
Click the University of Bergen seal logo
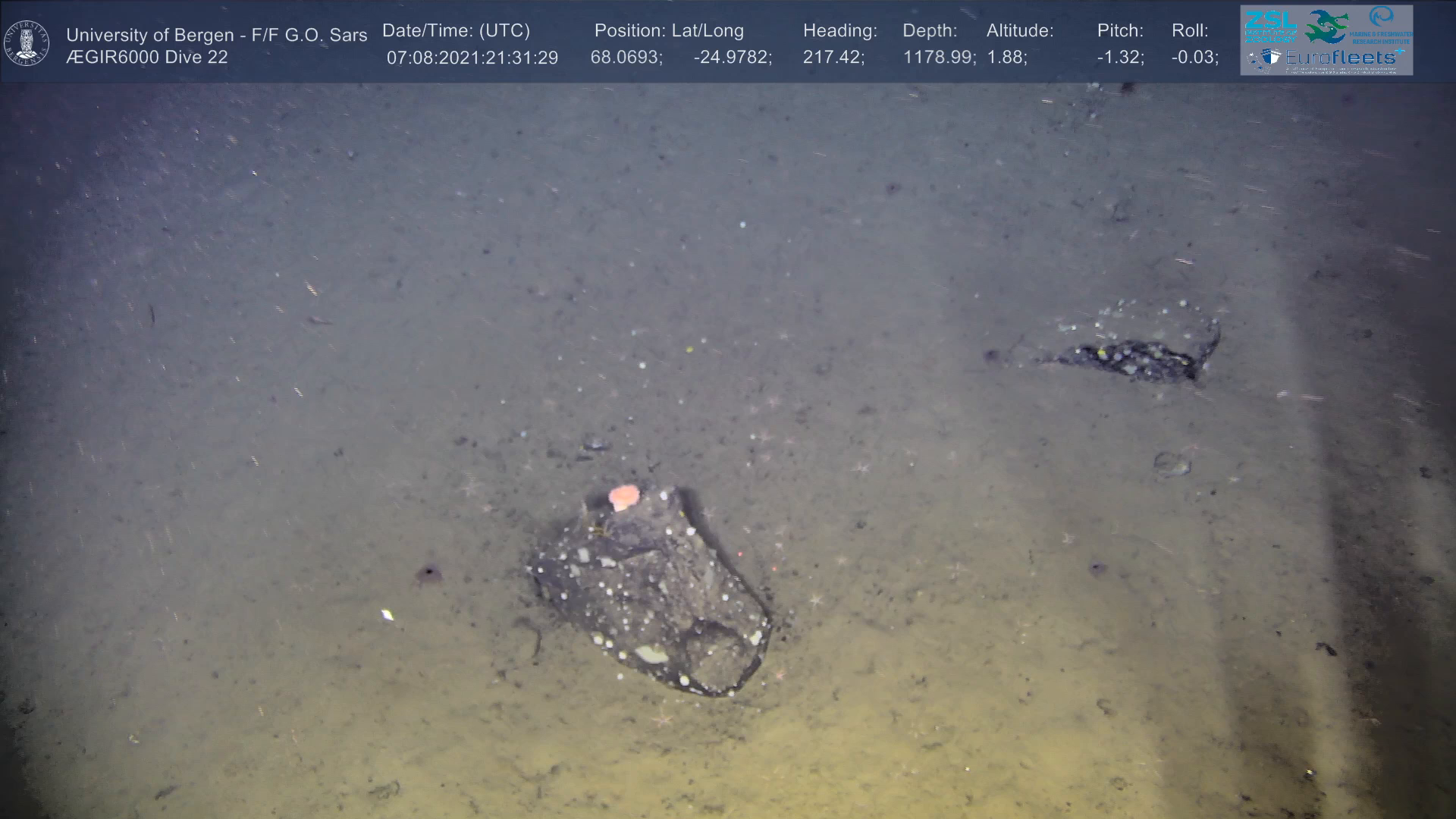click(x=27, y=42)
